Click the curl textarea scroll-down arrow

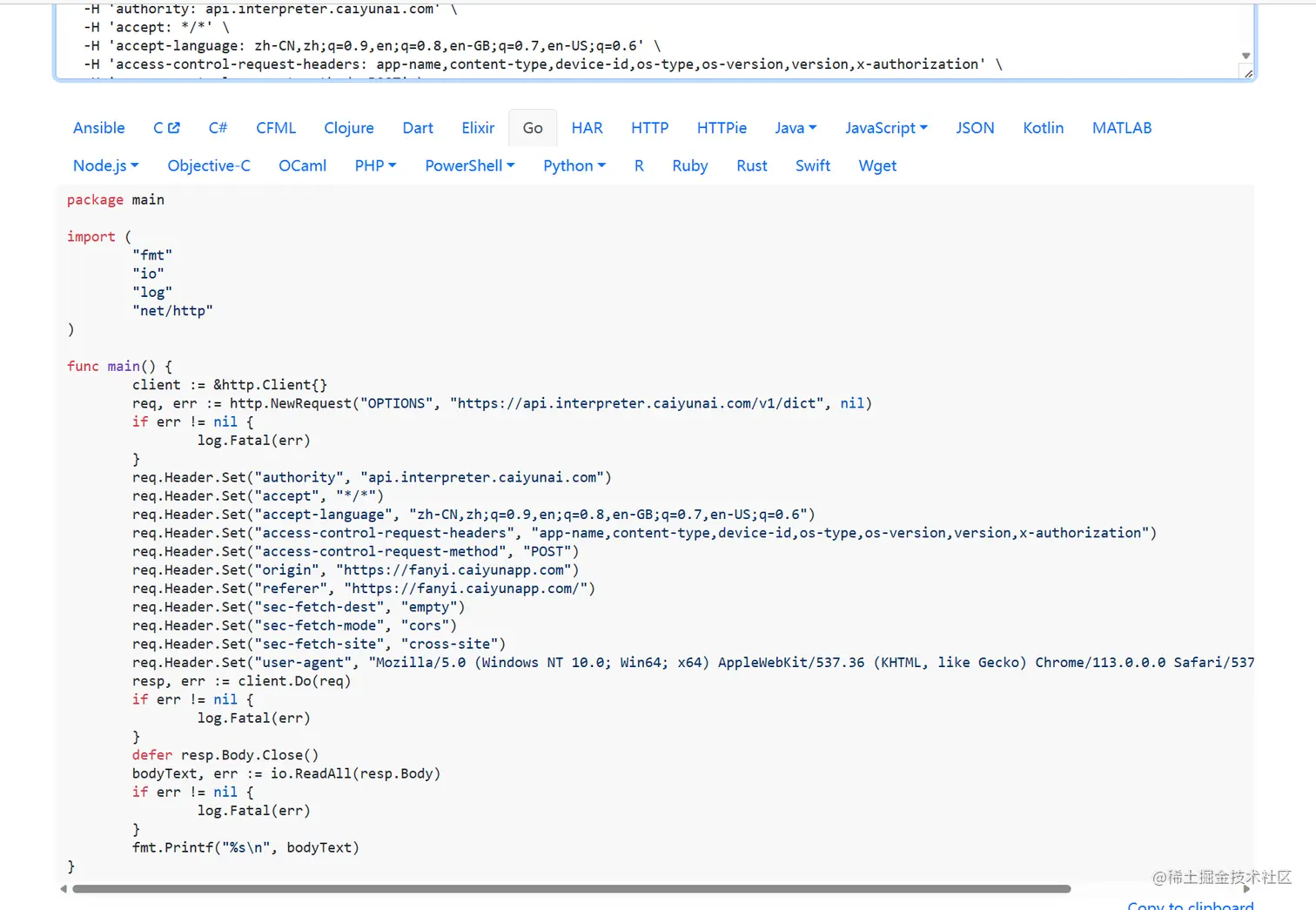(1245, 56)
